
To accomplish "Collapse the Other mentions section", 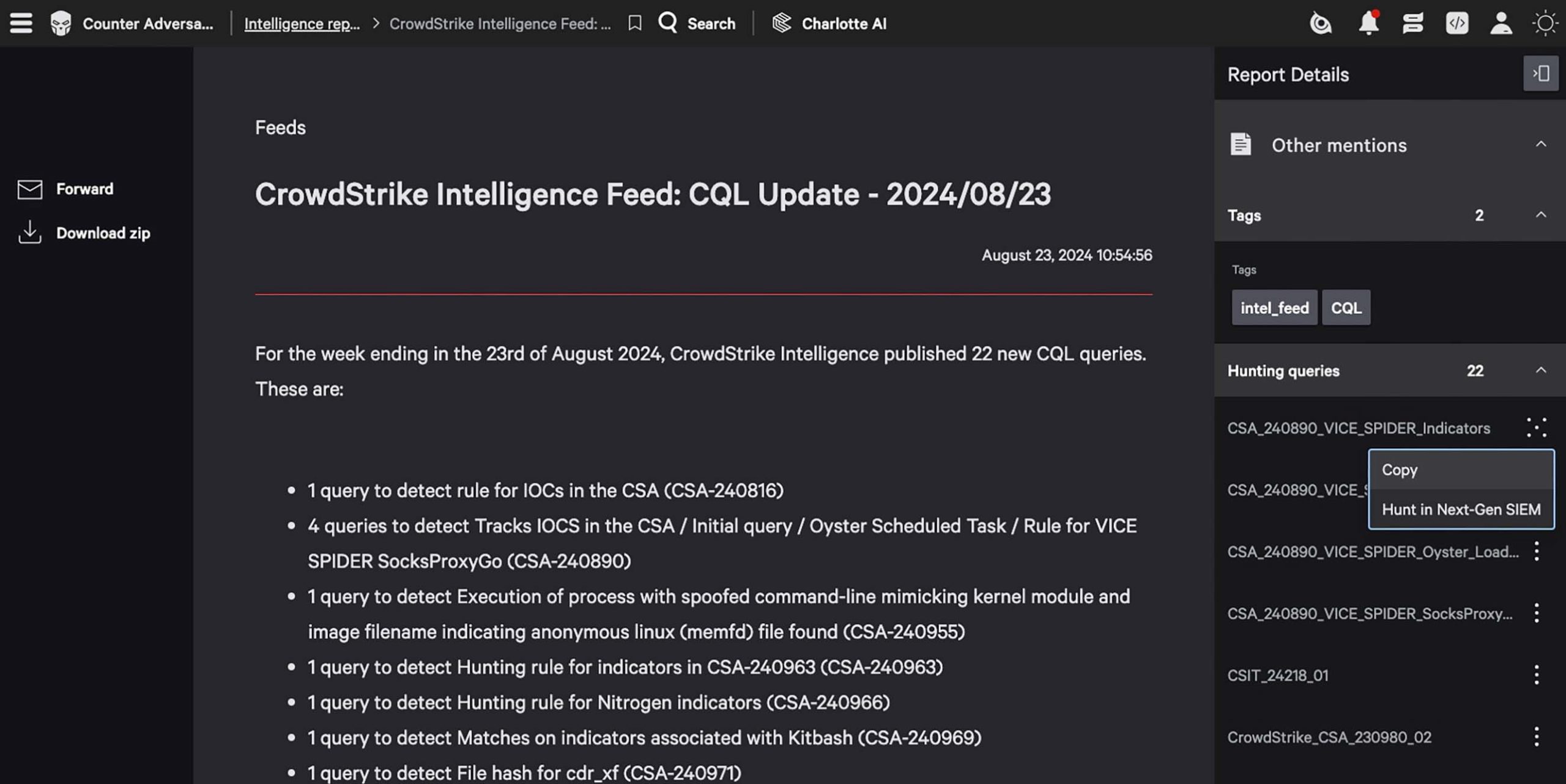I will [1540, 144].
